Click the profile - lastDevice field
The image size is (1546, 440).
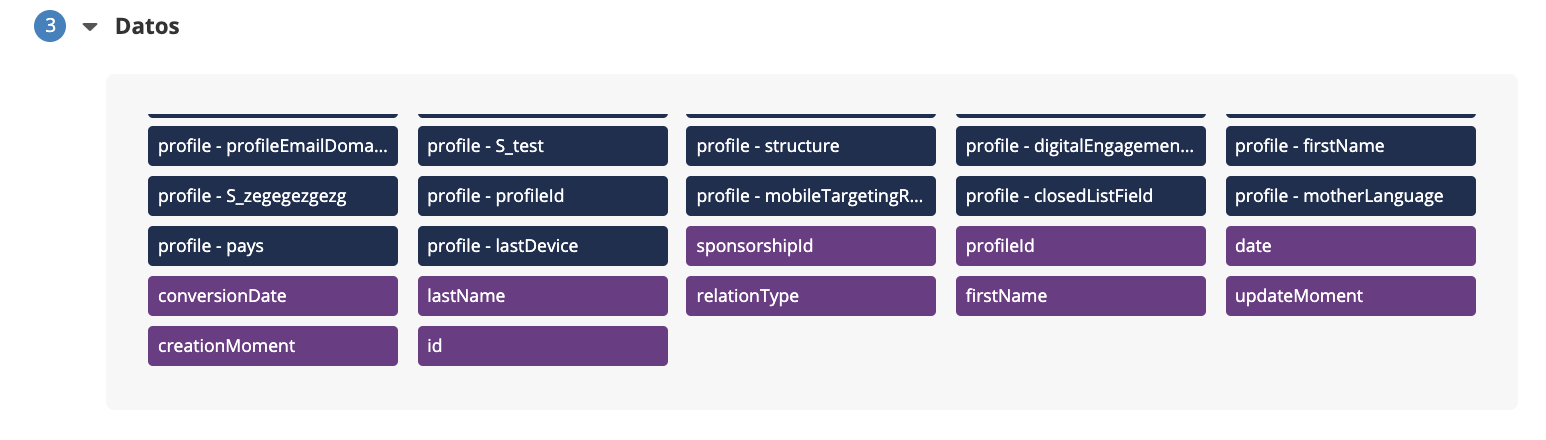tap(542, 246)
